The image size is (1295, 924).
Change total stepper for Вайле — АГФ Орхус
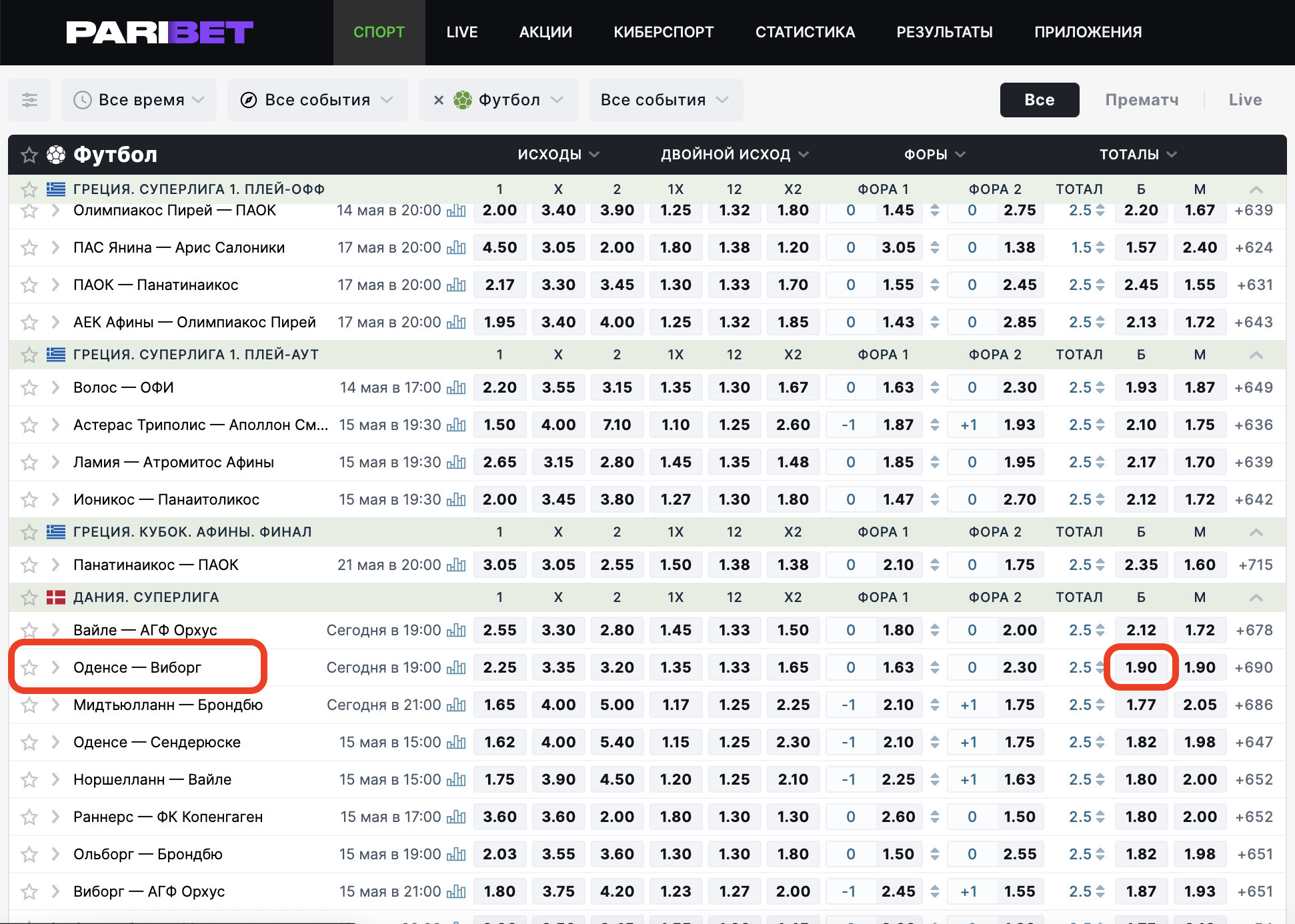coord(1100,630)
